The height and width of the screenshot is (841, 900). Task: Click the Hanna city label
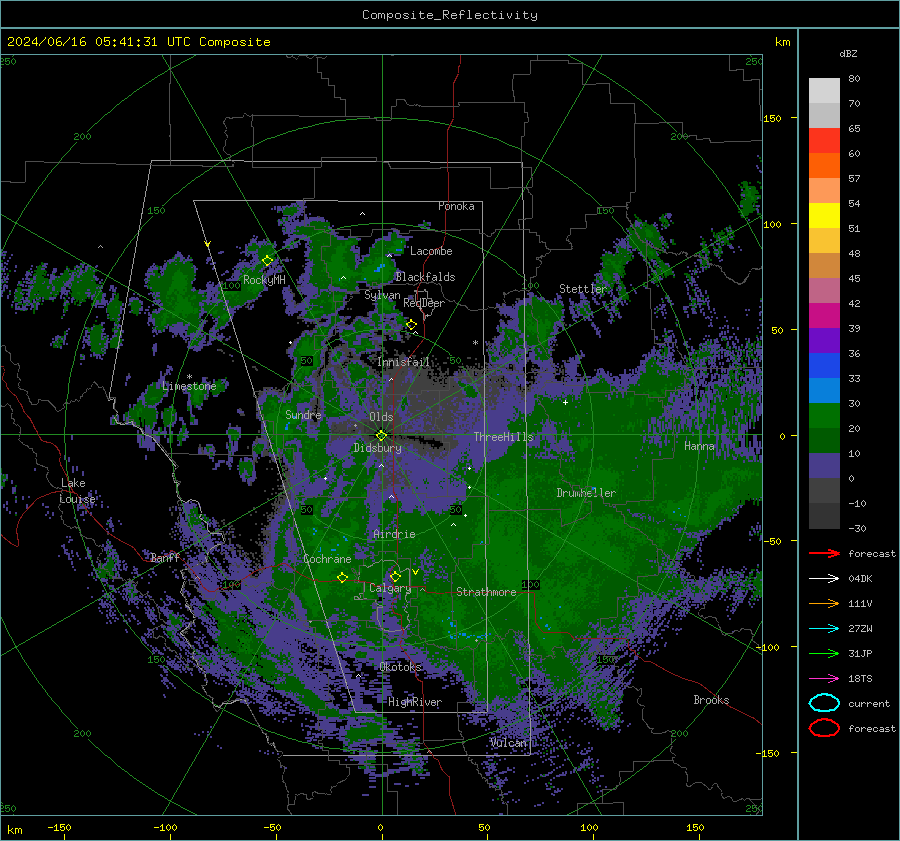click(x=699, y=446)
